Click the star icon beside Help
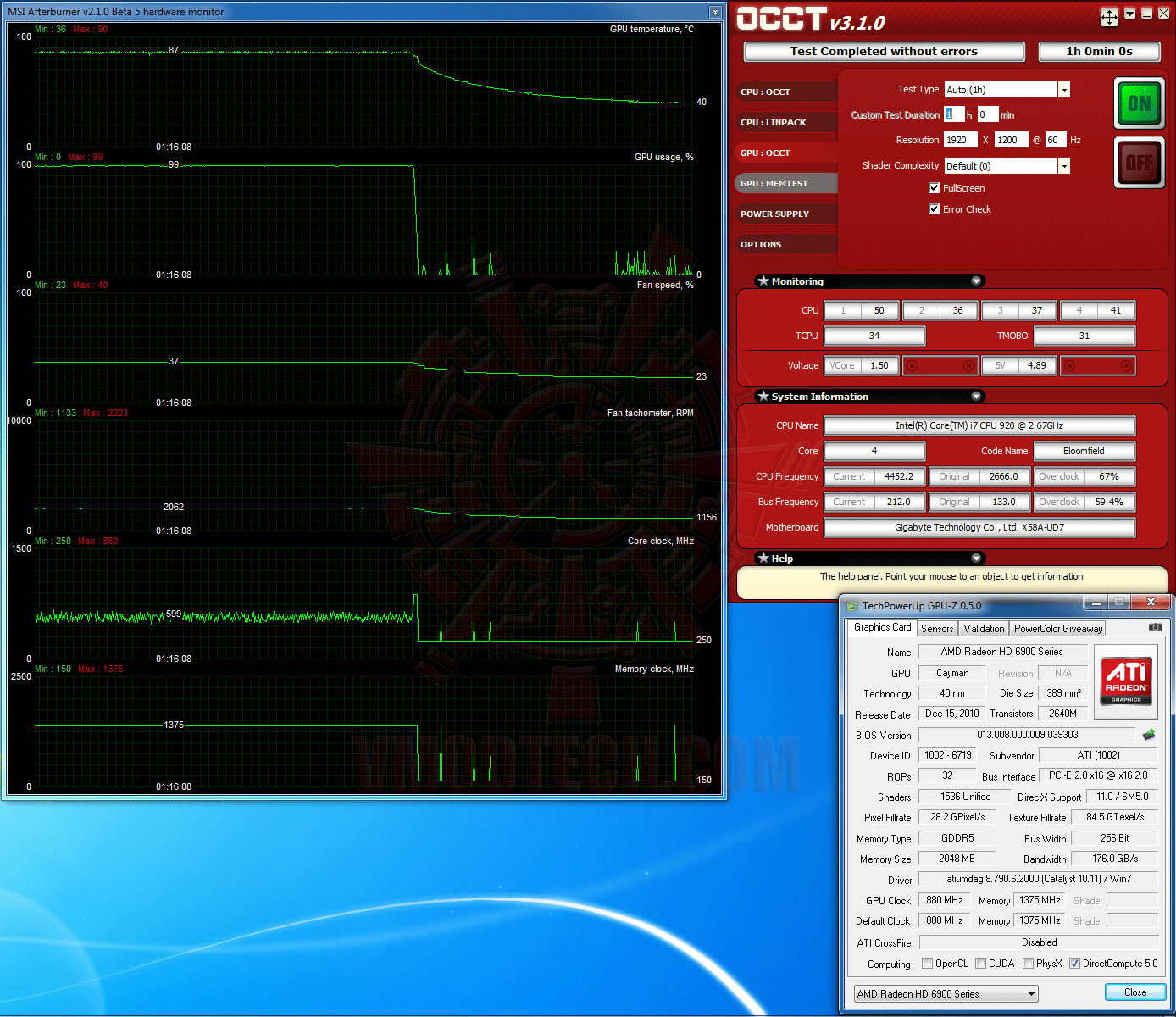The height and width of the screenshot is (1017, 1176). click(763, 558)
